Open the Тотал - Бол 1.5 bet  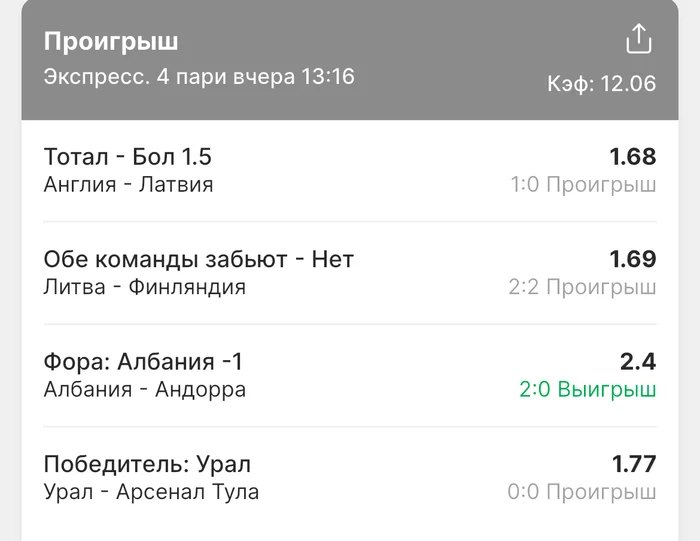[128, 157]
